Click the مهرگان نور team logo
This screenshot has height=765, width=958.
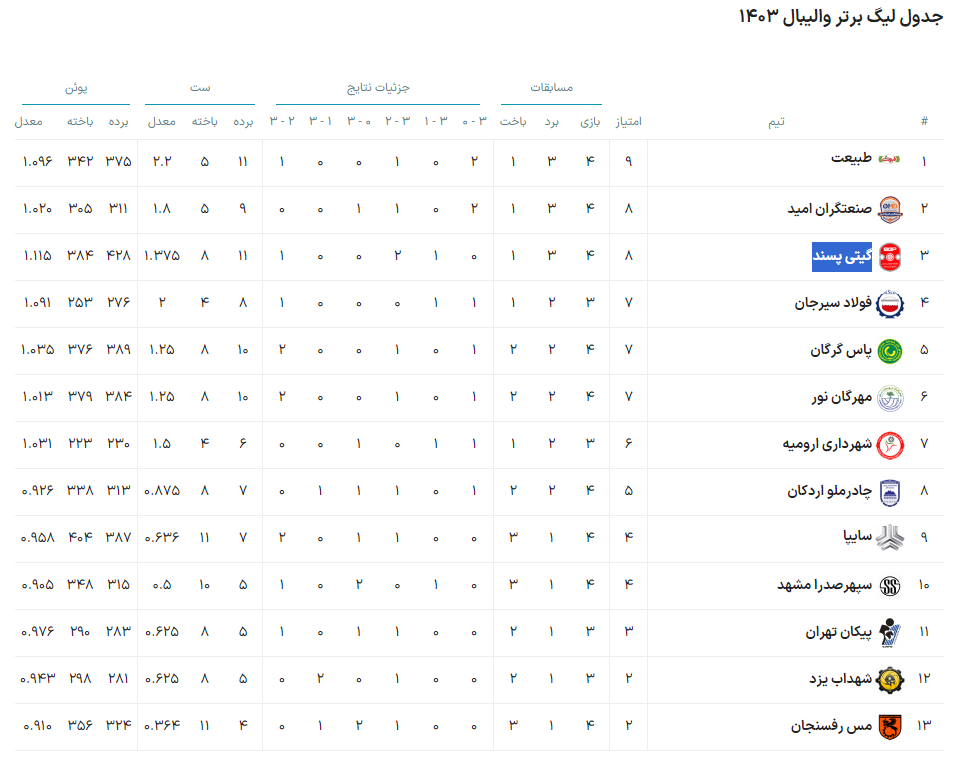point(890,398)
